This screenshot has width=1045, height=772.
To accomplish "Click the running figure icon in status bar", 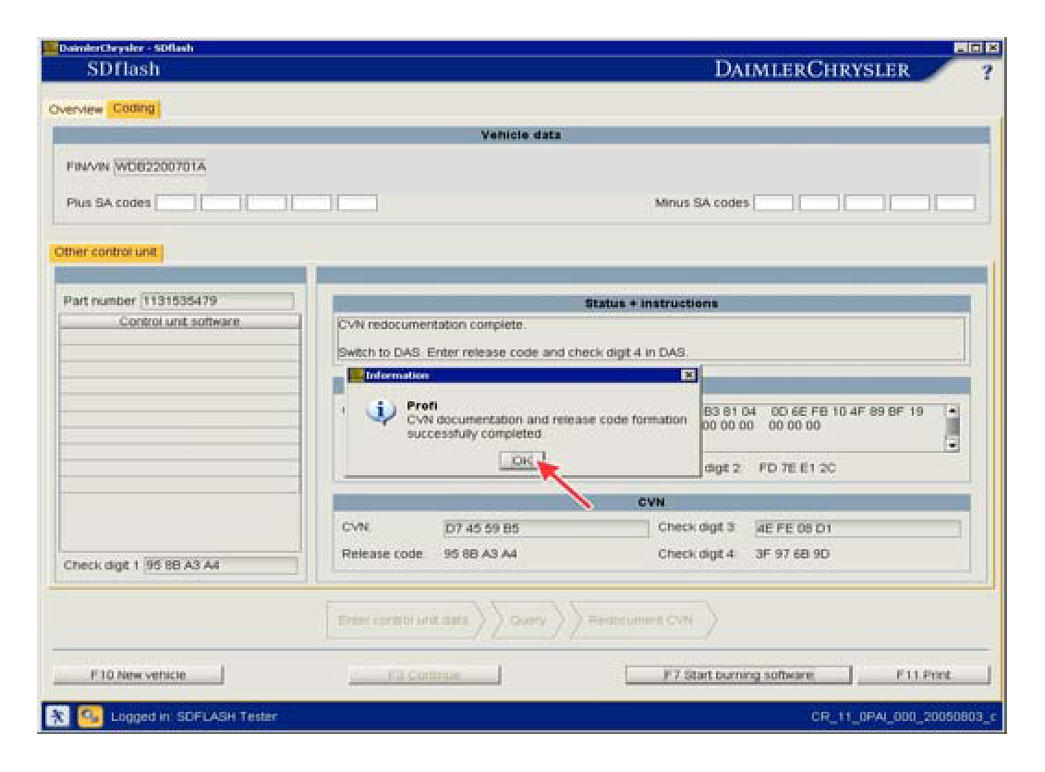I will [59, 716].
